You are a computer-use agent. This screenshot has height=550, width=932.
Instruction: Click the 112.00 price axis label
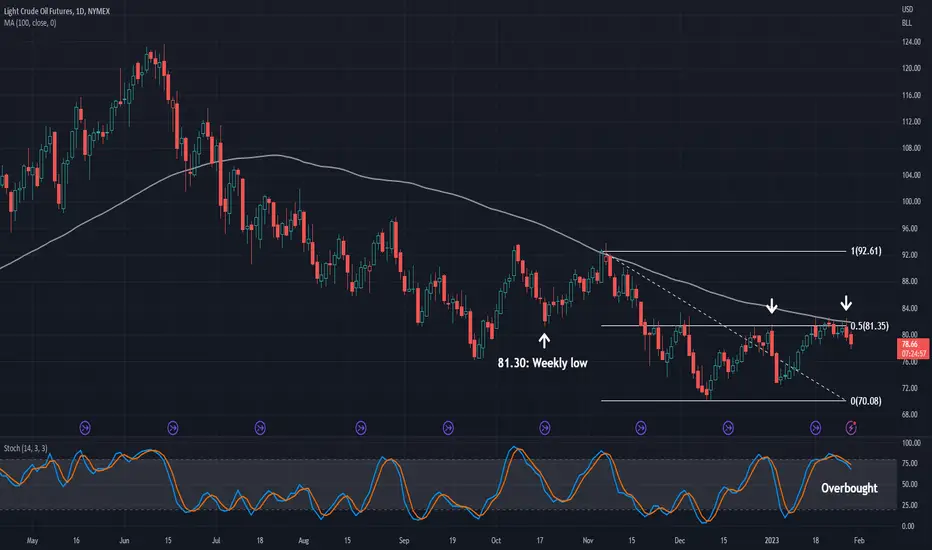[x=911, y=121]
